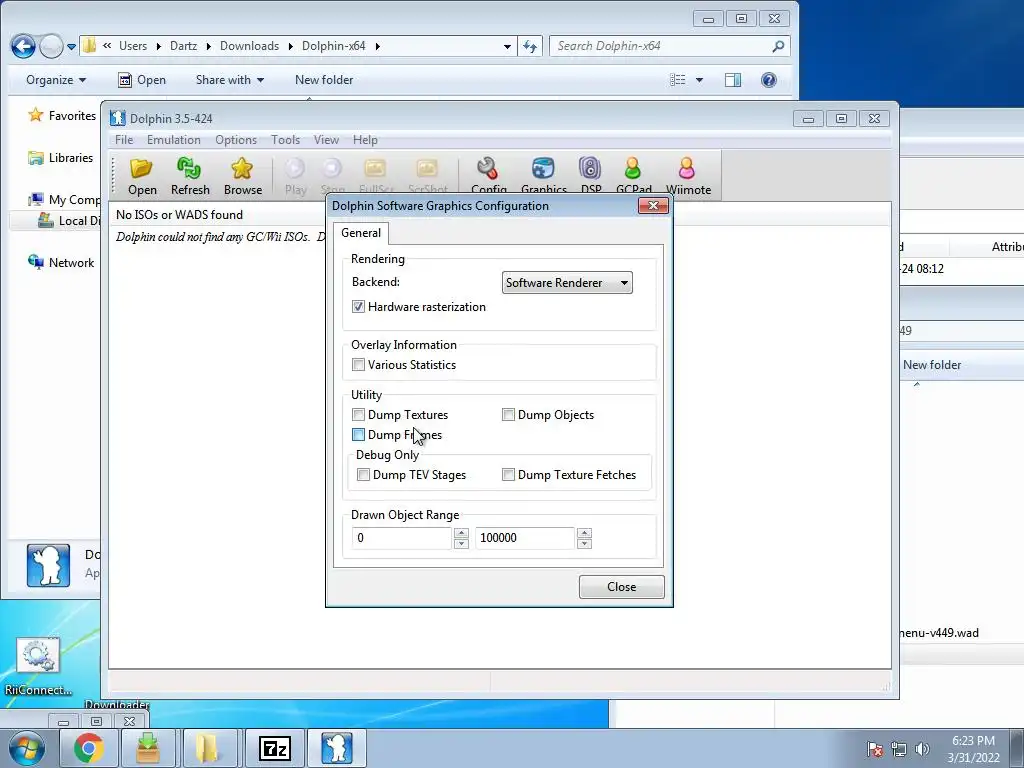This screenshot has height=768, width=1024.
Task: Open the Backend Software Renderer dropdown
Action: [x=567, y=283]
